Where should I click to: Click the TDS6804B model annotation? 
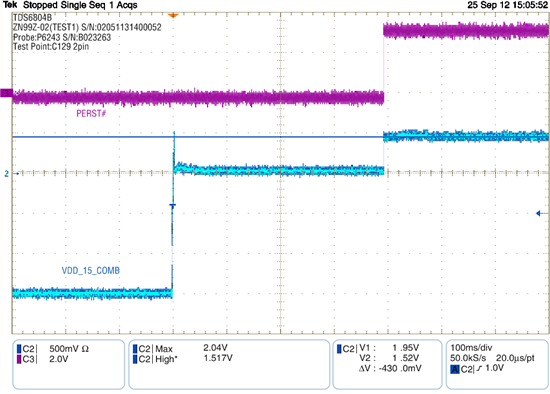click(32, 18)
